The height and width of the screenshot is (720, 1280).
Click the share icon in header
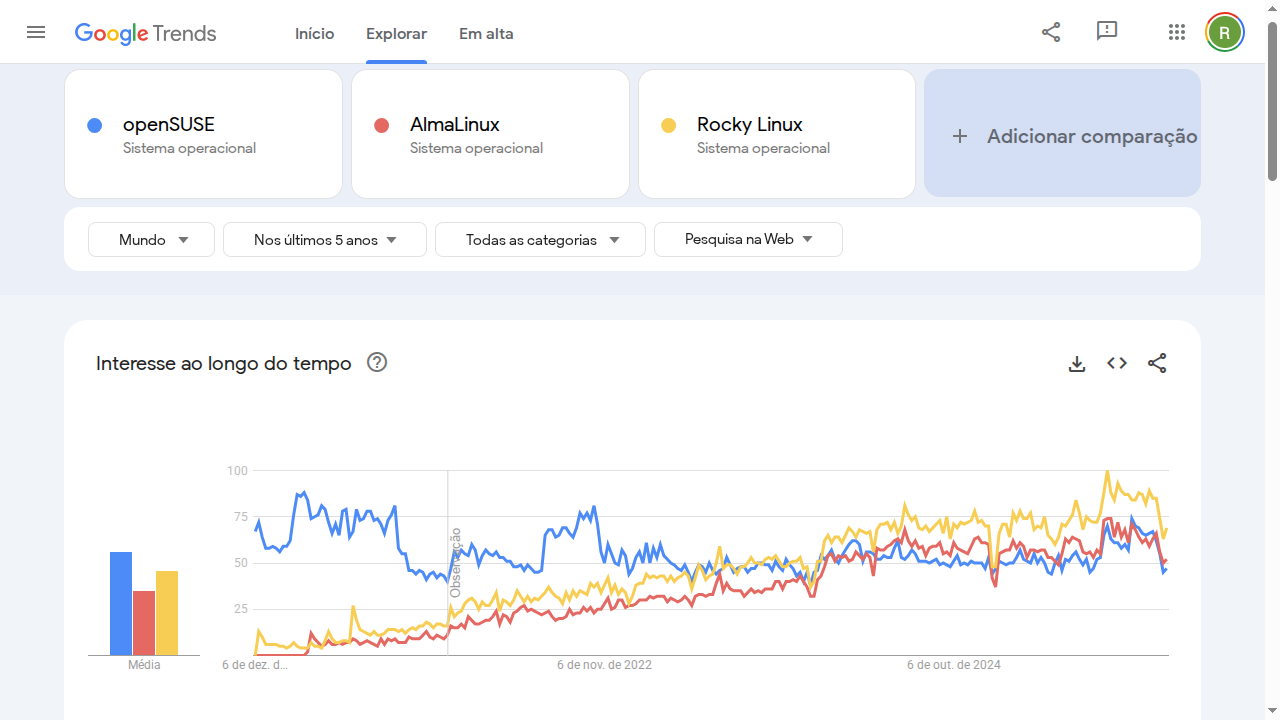1051,32
